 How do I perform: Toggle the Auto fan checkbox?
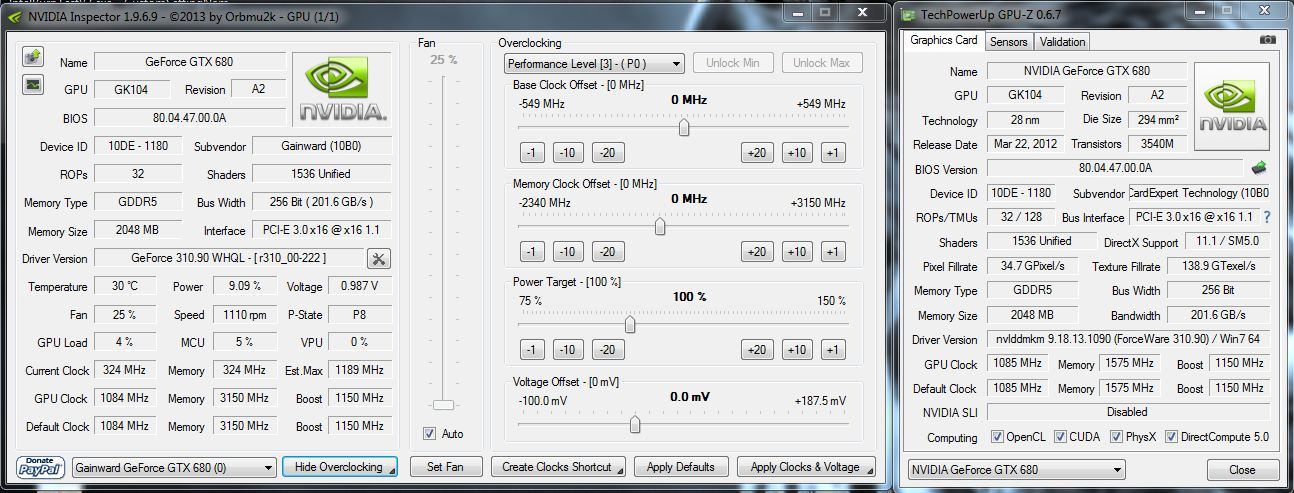429,434
